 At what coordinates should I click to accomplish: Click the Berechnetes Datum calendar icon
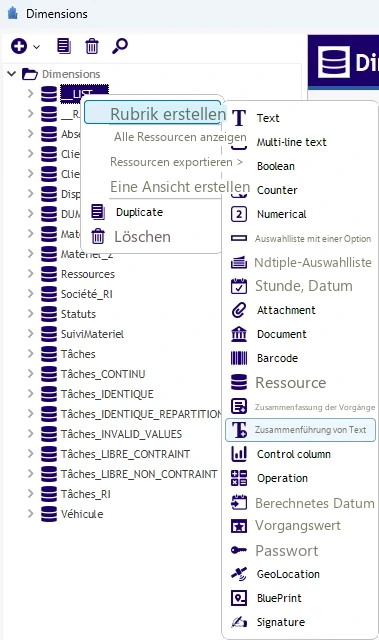coord(239,502)
